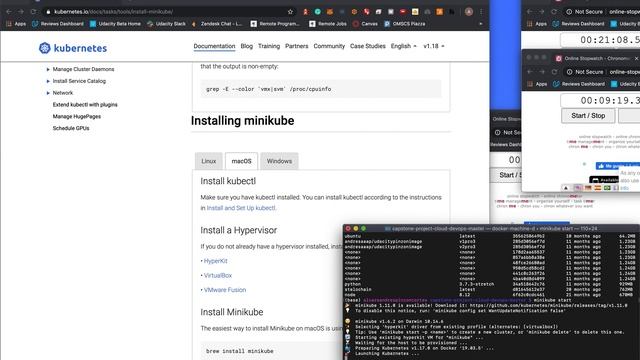Click the green zoom dot on terminal
The width and height of the screenshot is (640, 360).
pyautogui.click(x=363, y=229)
